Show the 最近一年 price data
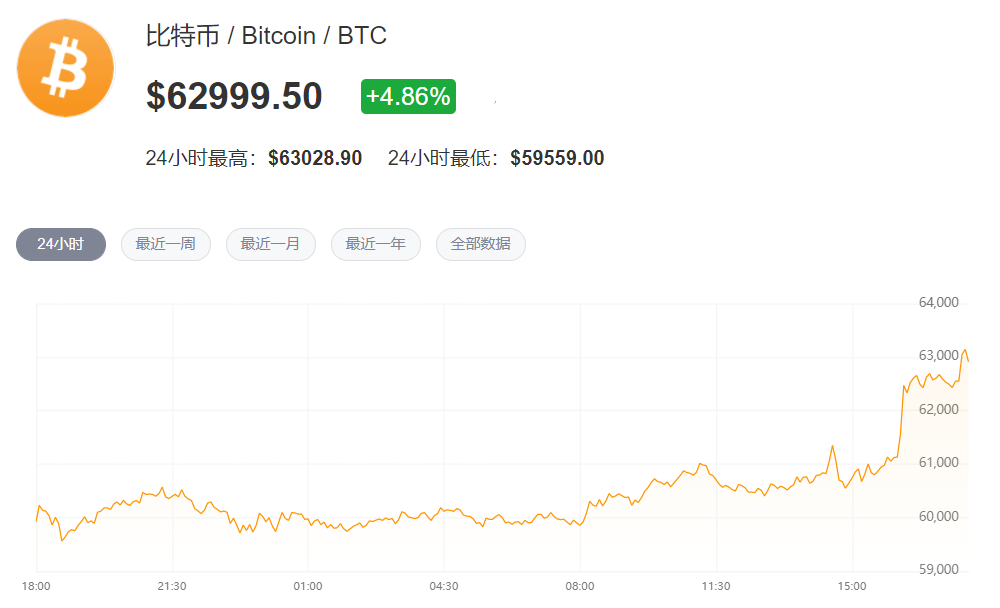This screenshot has height=608, width=1000. click(x=376, y=244)
